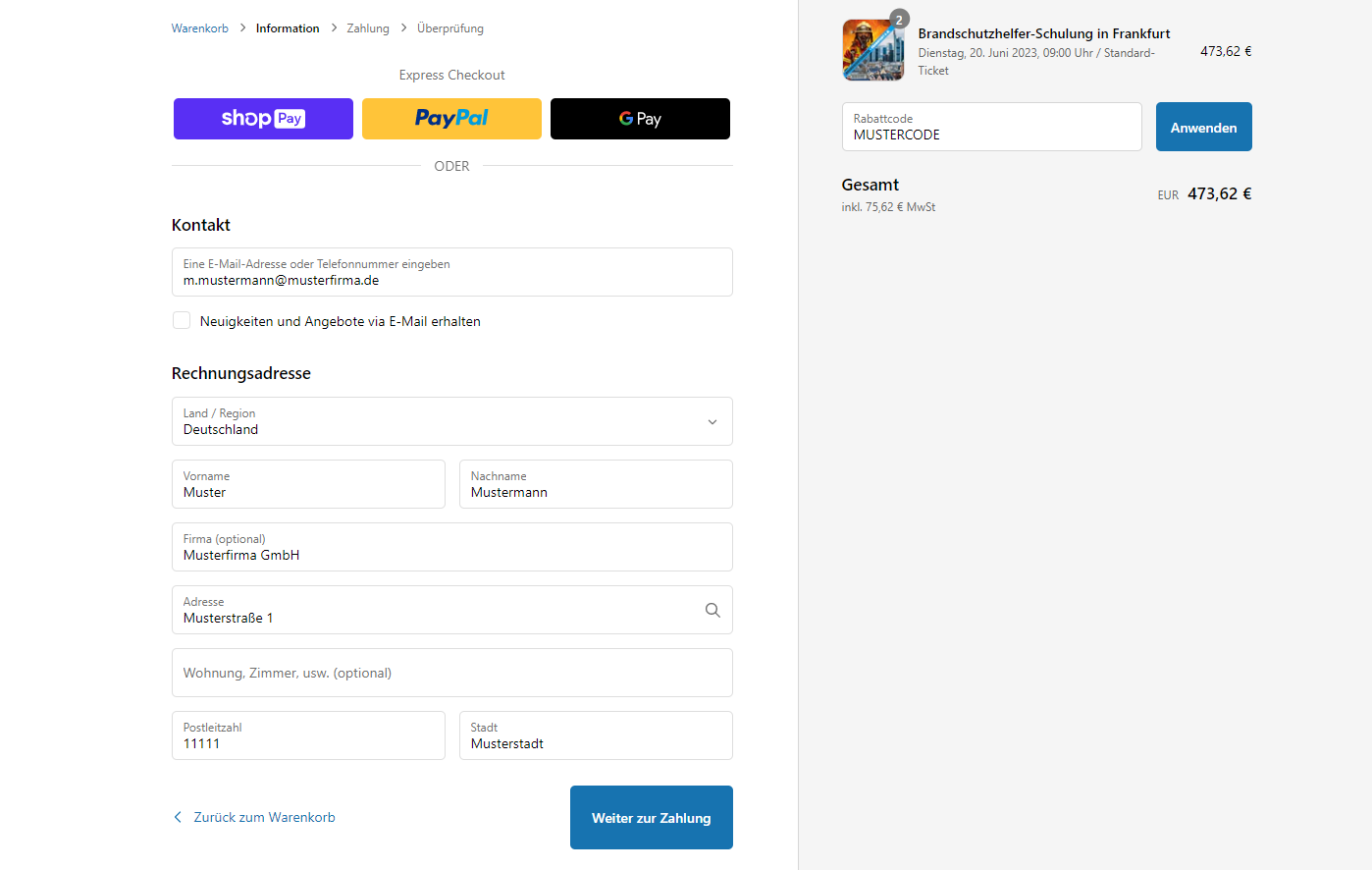Screen dimensions: 1372x870
Task: Click the product date and ticket description
Action: (x=1036, y=62)
